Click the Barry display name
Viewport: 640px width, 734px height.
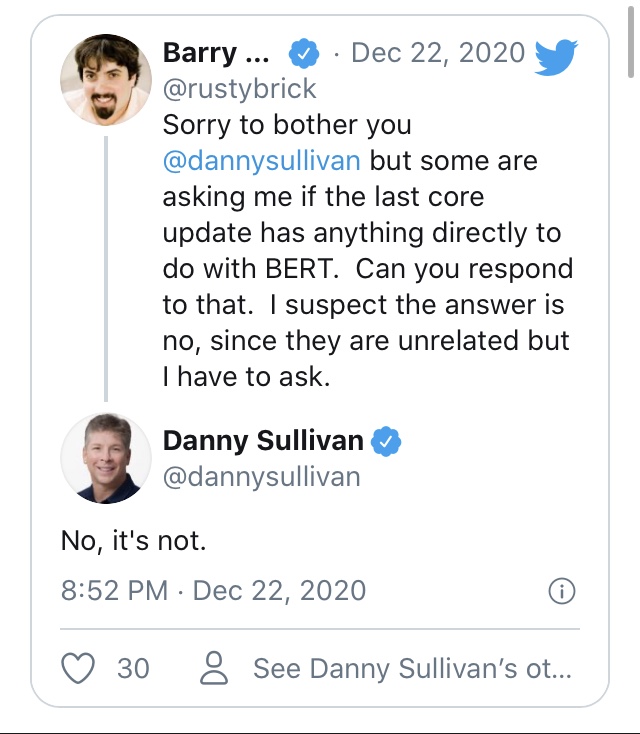[216, 53]
